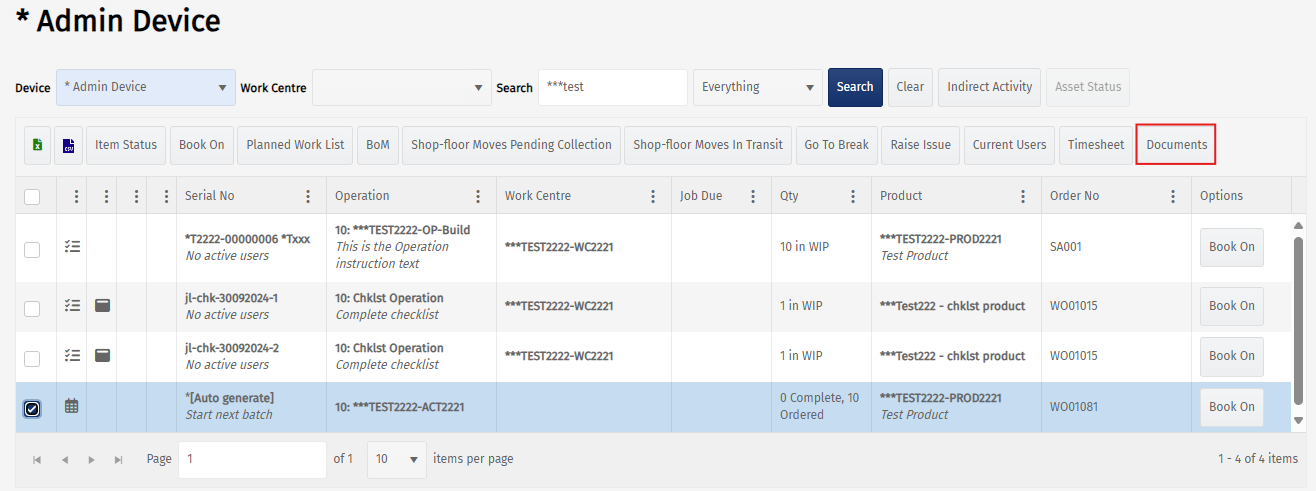This screenshot has height=491, width=1316.
Task: Open Serial No column menu icon
Action: coord(308,197)
